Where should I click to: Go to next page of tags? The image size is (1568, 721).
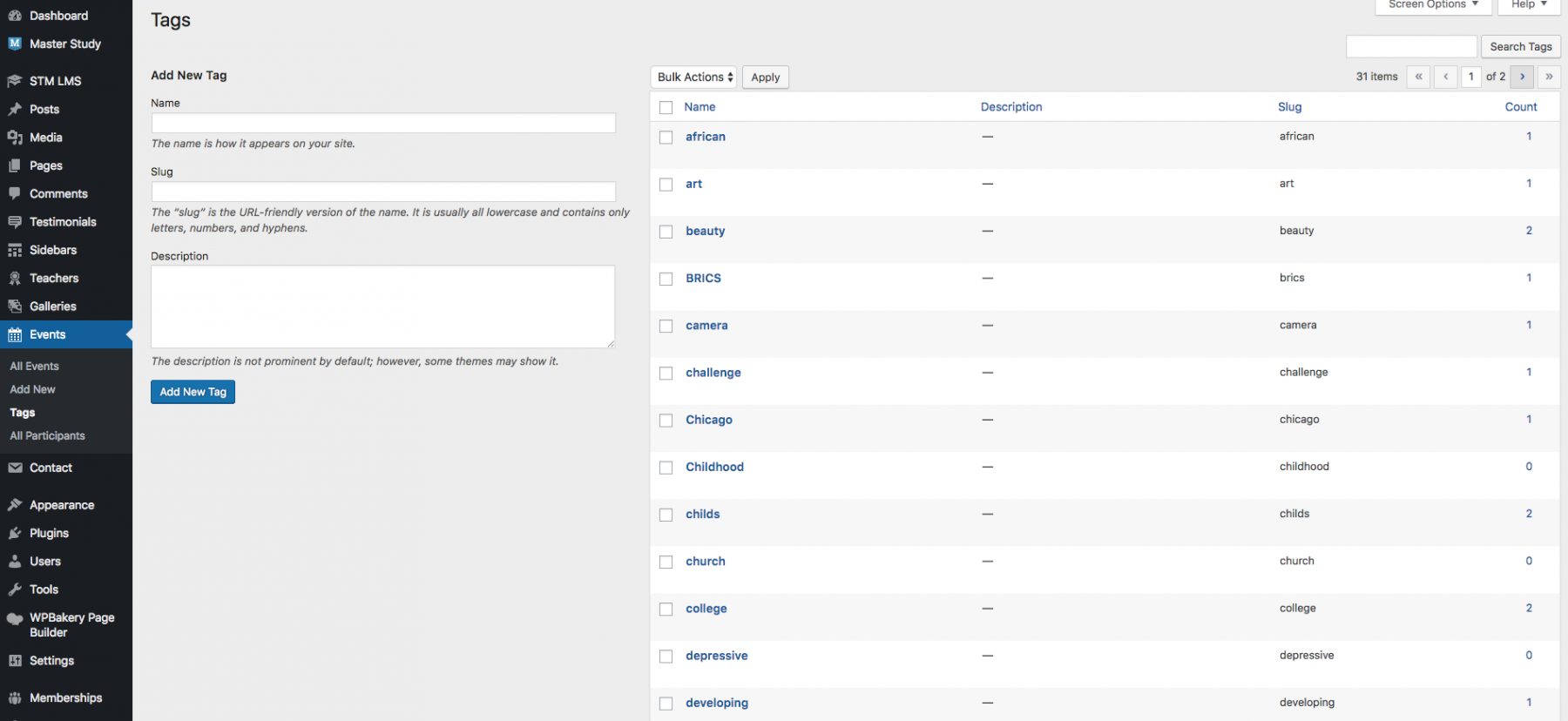coord(1522,77)
